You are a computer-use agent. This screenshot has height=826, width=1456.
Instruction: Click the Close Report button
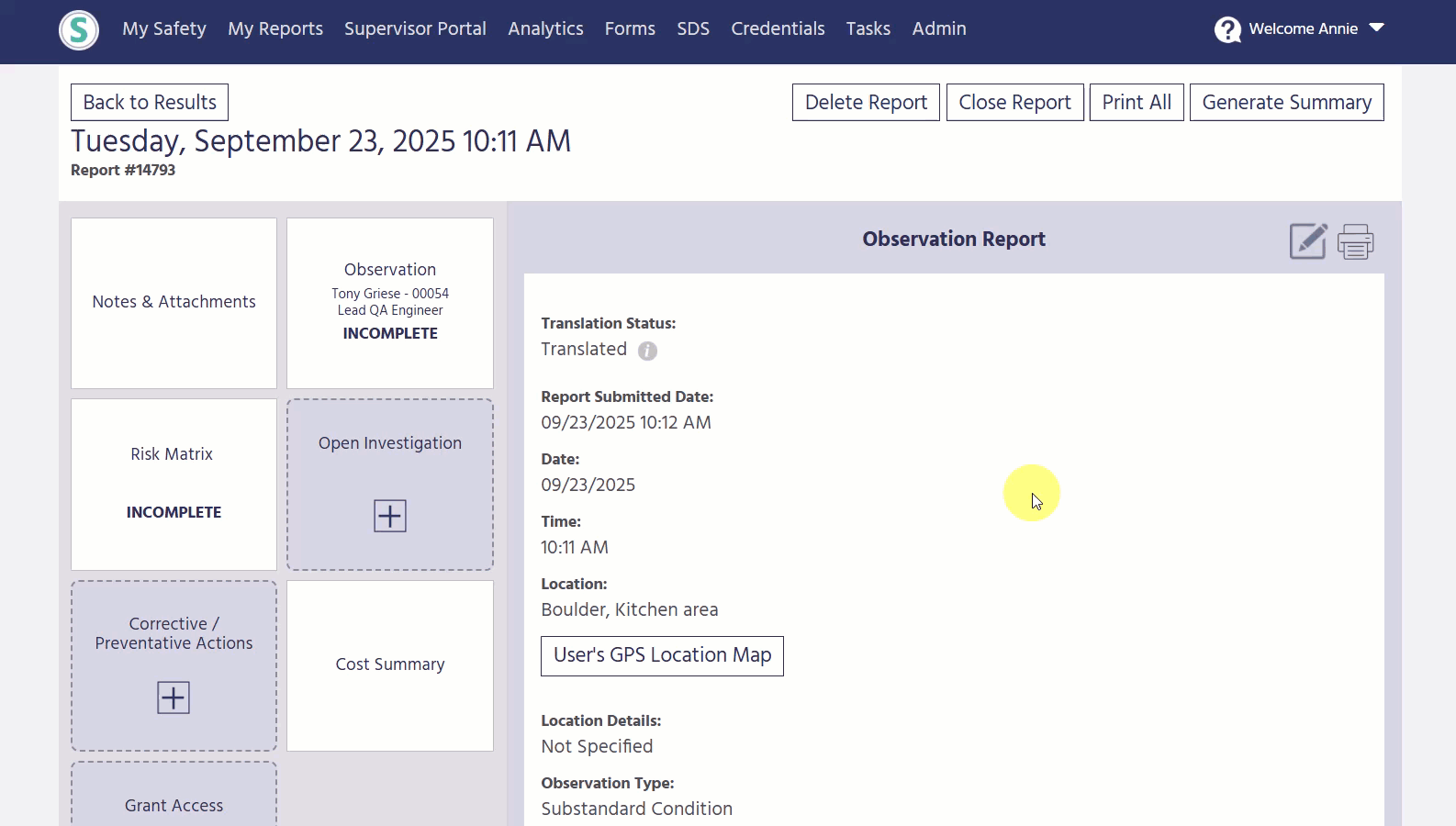1014,102
